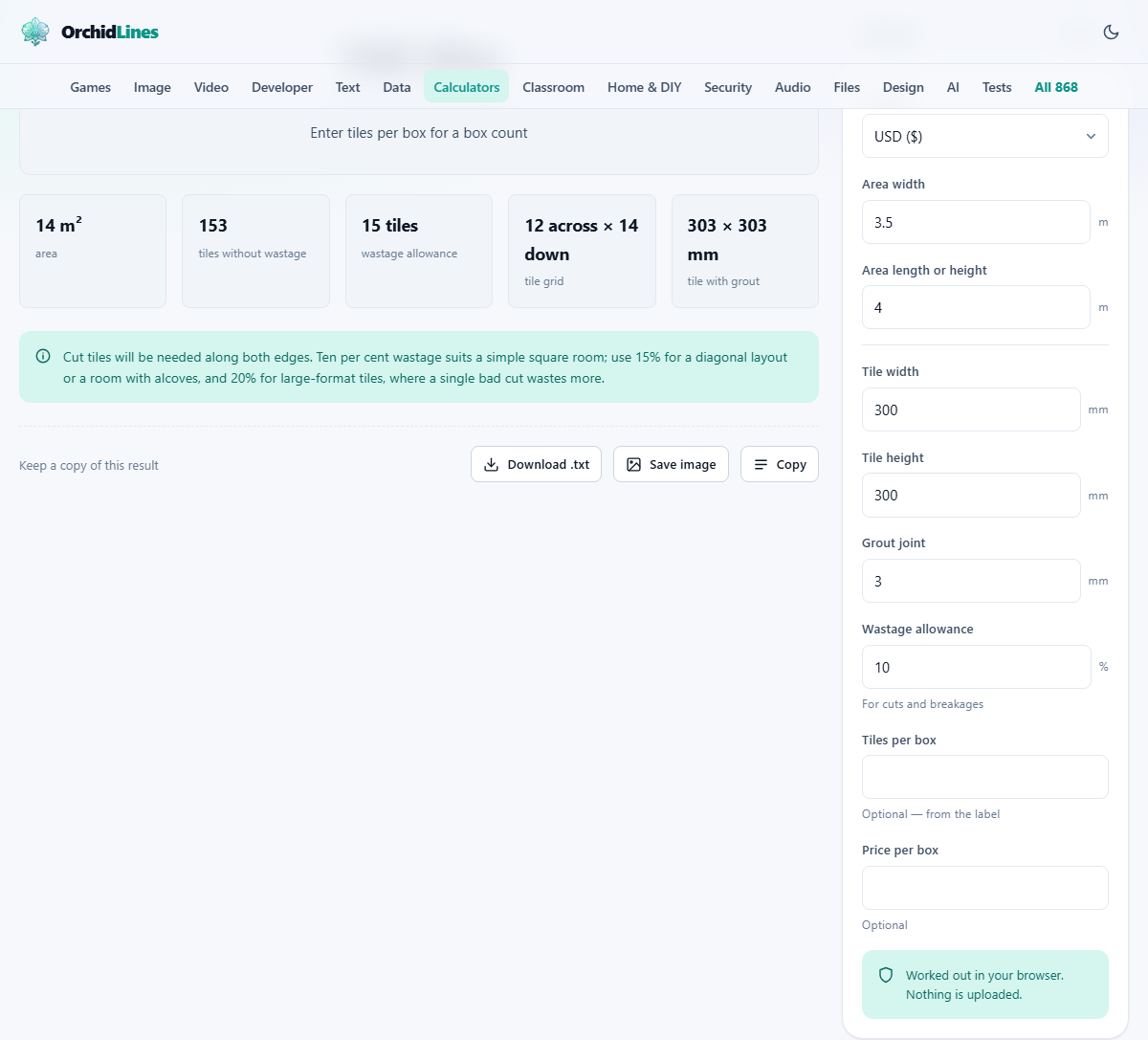Screen dimensions: 1148x1040
Task: Switch to the Design tab
Action: tap(903, 87)
